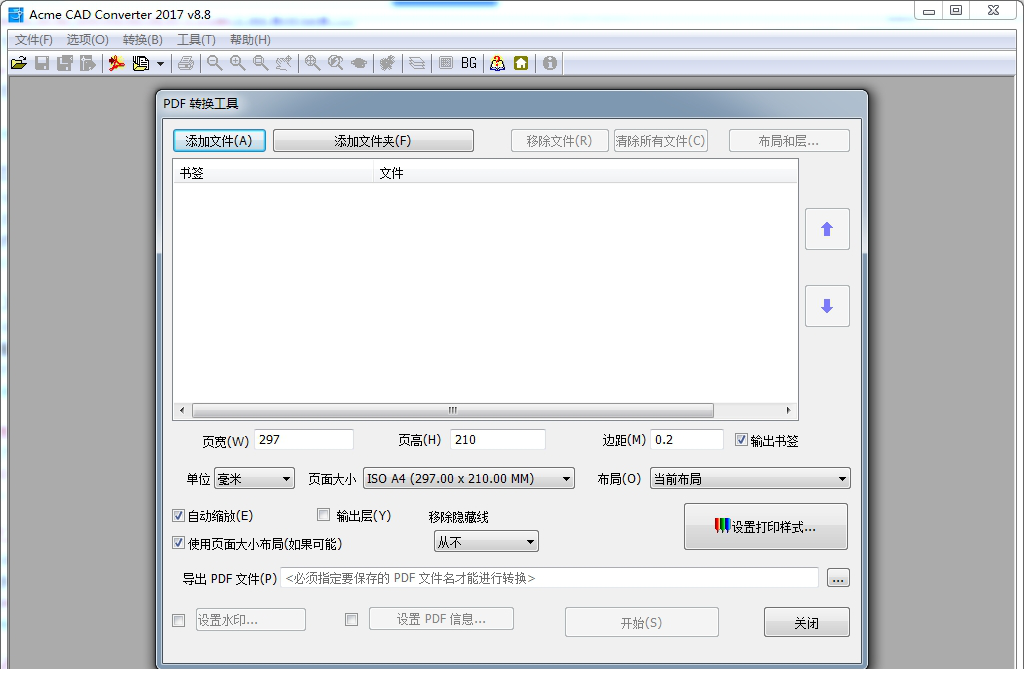Click the about information icon
The width and height of the screenshot is (1024, 695).
point(550,63)
